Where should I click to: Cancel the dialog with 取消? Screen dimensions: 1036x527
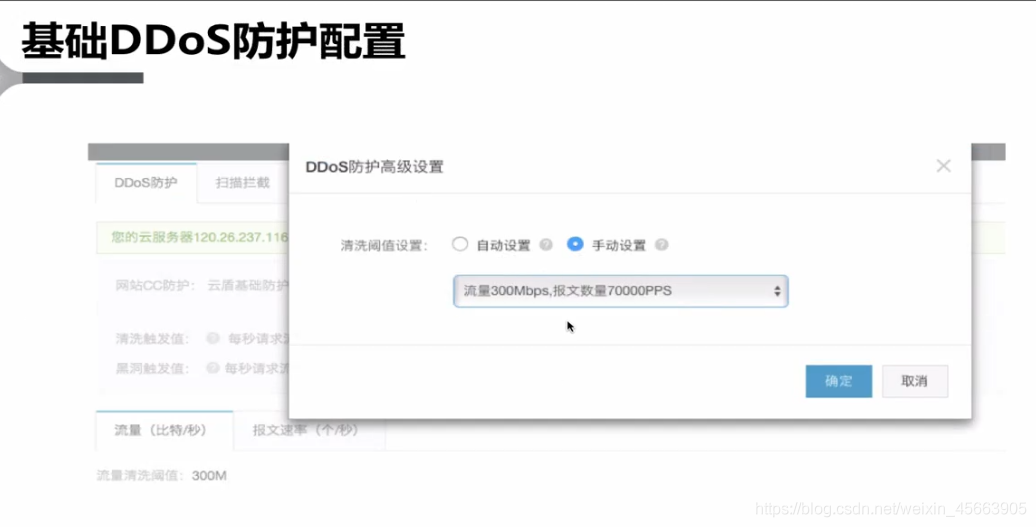point(914,381)
